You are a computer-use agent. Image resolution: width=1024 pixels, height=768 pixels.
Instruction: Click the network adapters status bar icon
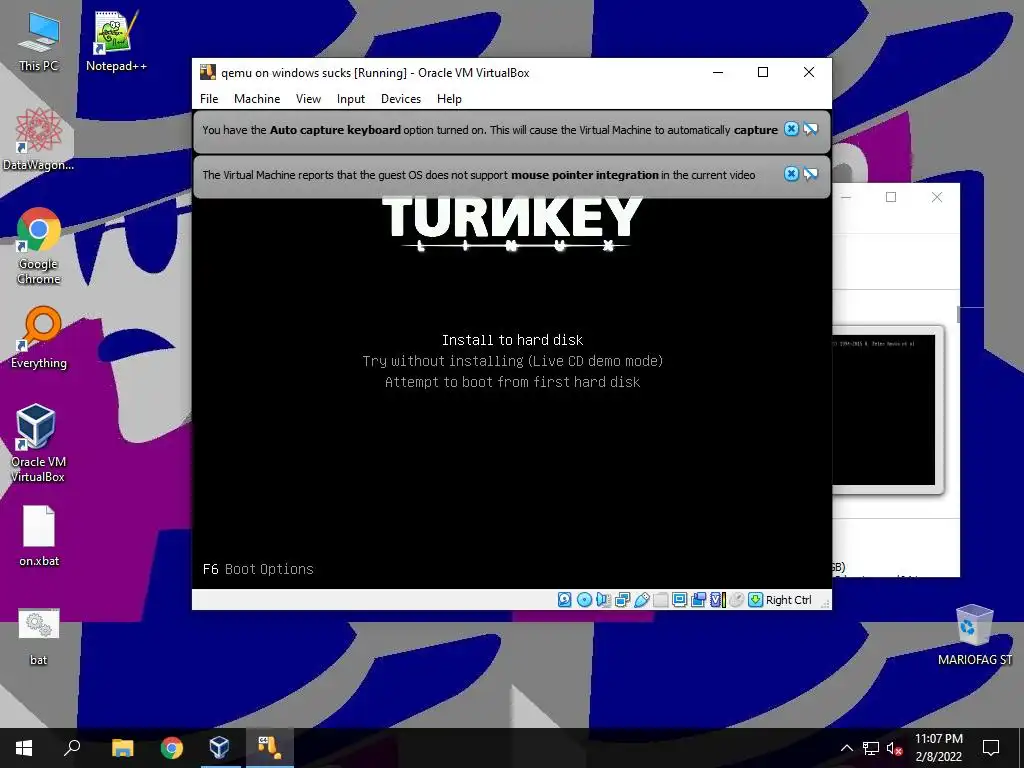point(622,600)
